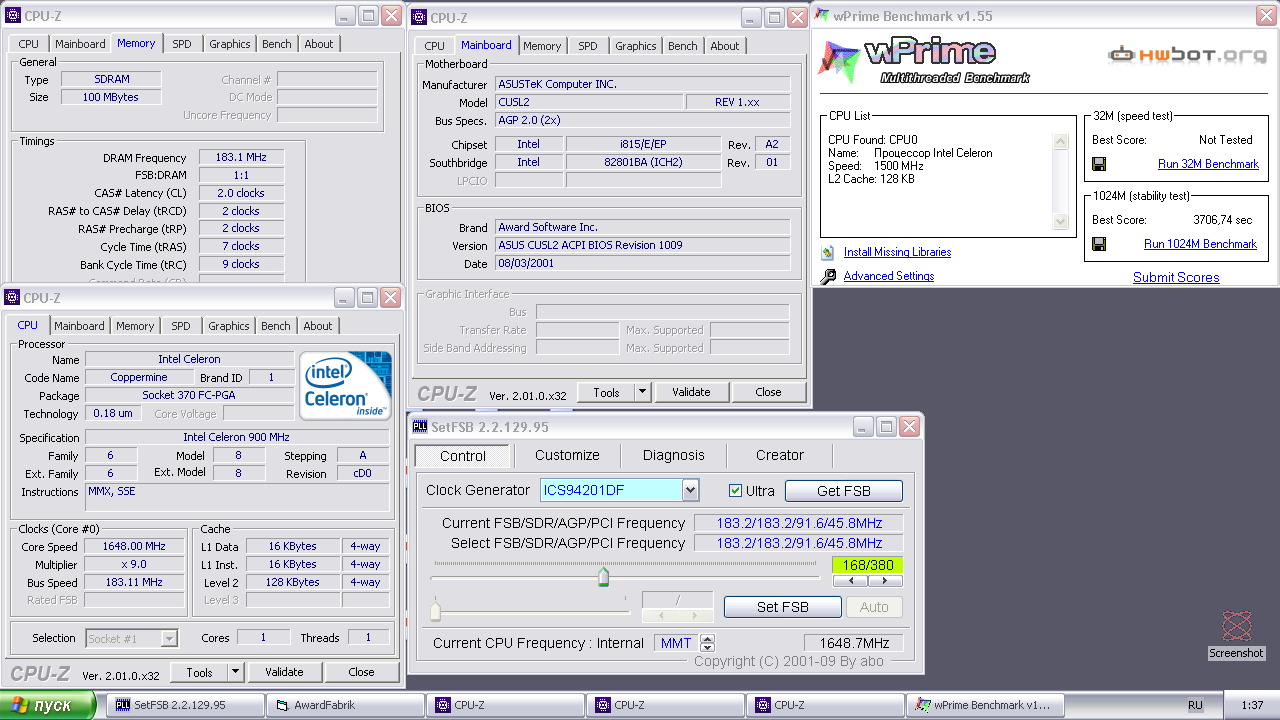Click the Advanced Settings magnifier-key icon
Viewport: 1280px width, 720px height.
tap(828, 277)
